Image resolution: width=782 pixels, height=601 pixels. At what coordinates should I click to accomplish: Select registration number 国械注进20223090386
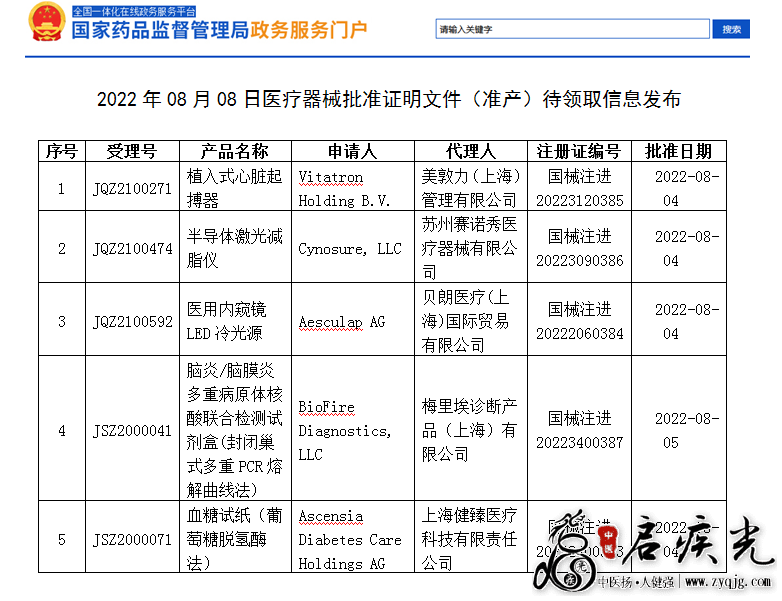580,248
